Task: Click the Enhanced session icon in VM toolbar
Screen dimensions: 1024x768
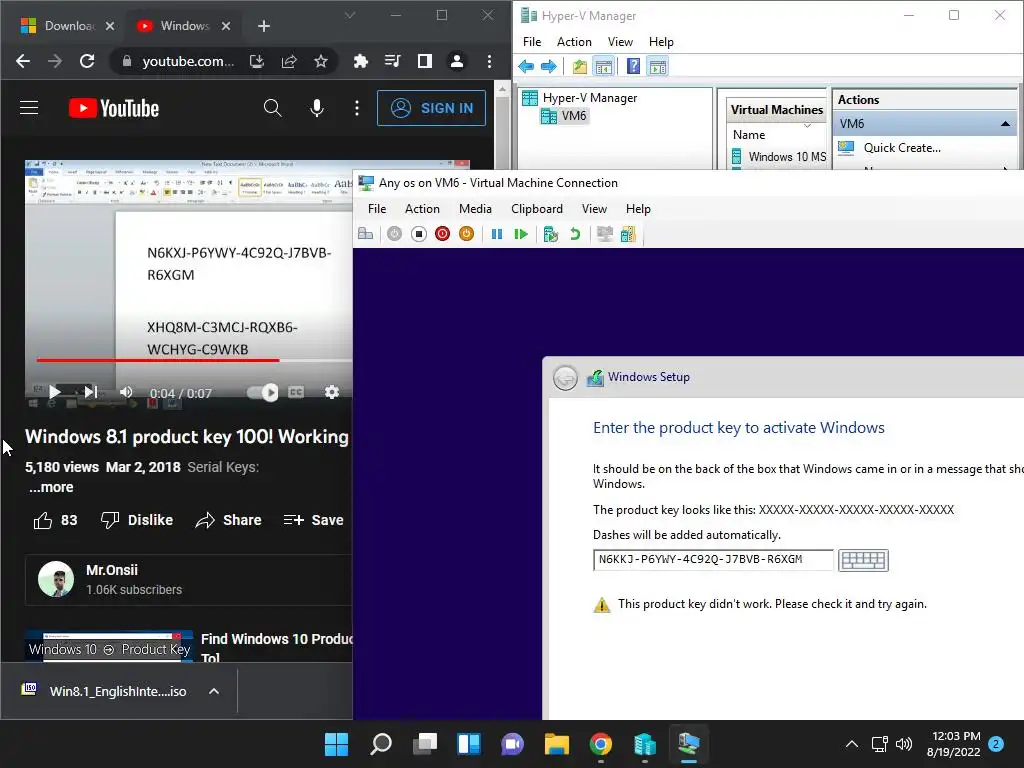Action: pos(605,234)
